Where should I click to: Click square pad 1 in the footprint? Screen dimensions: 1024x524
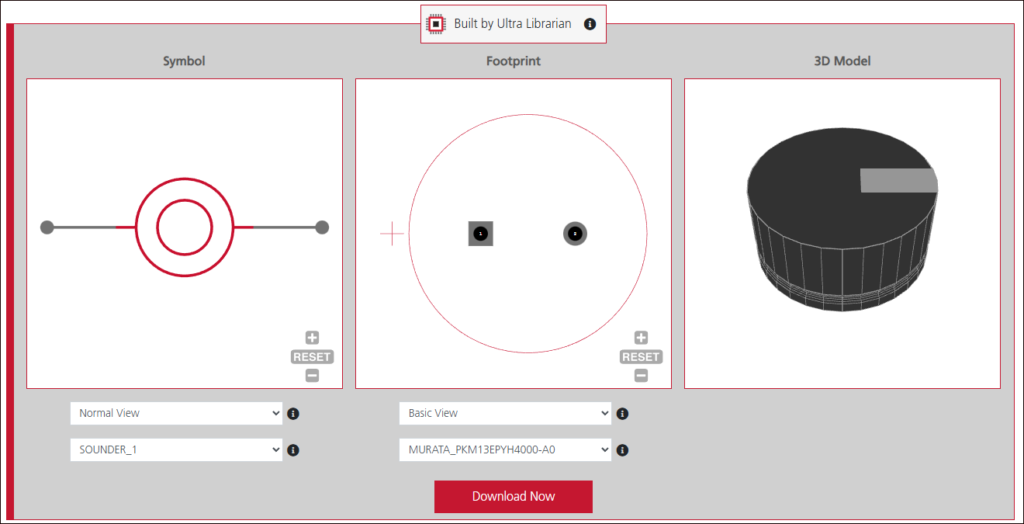481,233
